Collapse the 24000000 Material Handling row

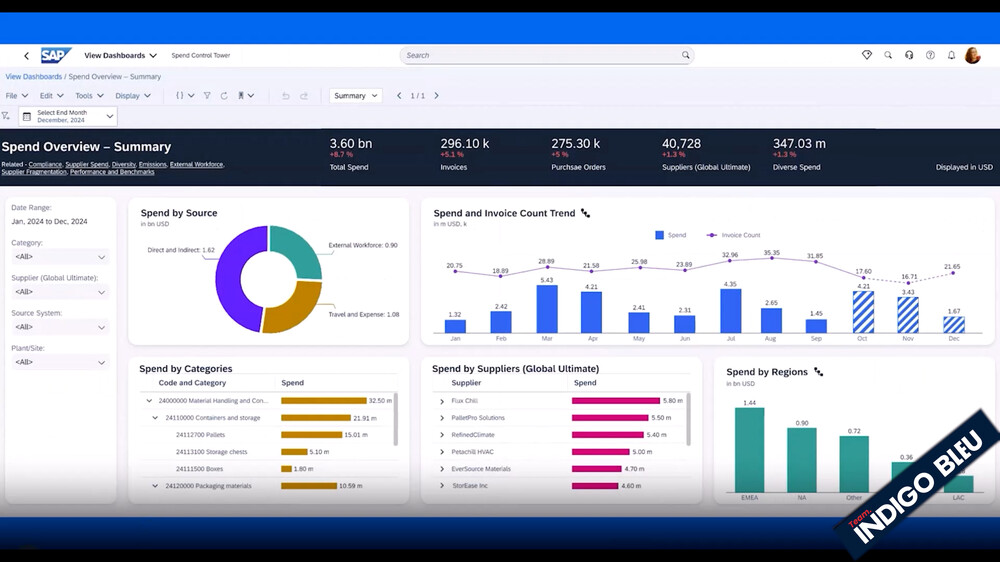pos(149,401)
